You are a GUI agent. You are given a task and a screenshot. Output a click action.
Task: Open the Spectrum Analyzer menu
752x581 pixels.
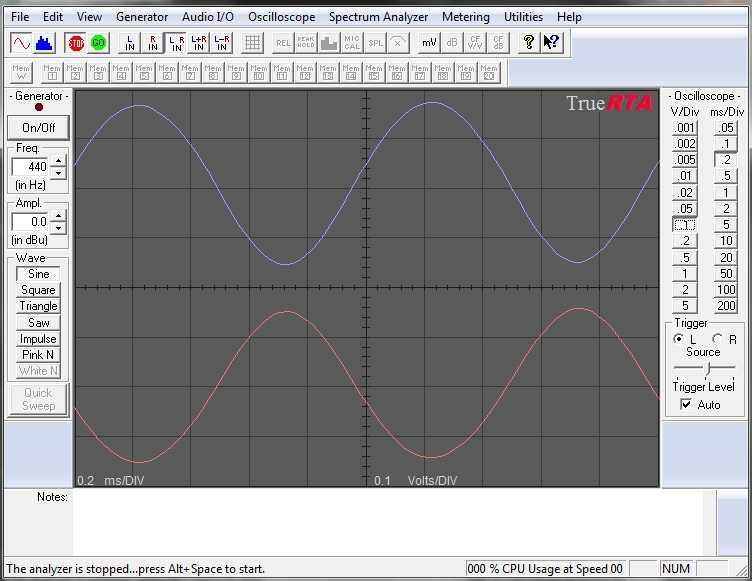(x=378, y=17)
